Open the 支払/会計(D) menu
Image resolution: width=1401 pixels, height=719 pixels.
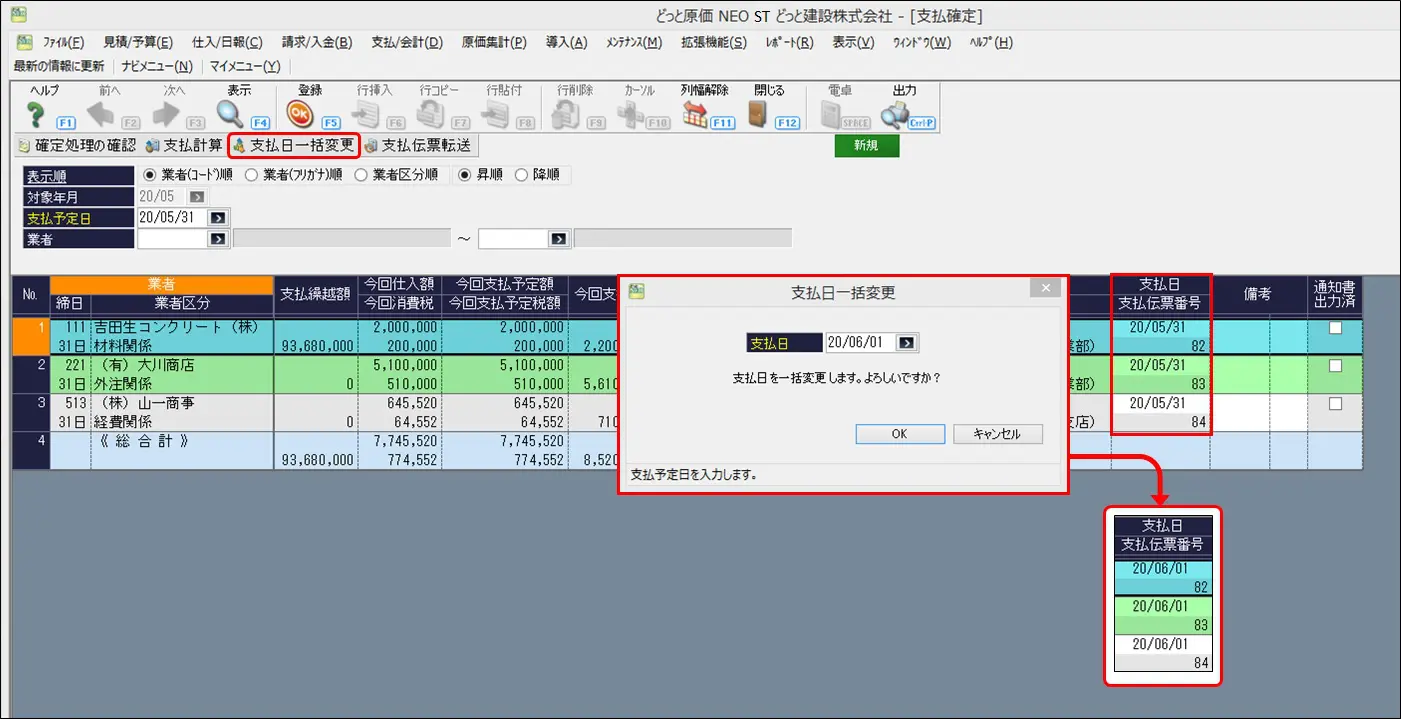click(407, 43)
